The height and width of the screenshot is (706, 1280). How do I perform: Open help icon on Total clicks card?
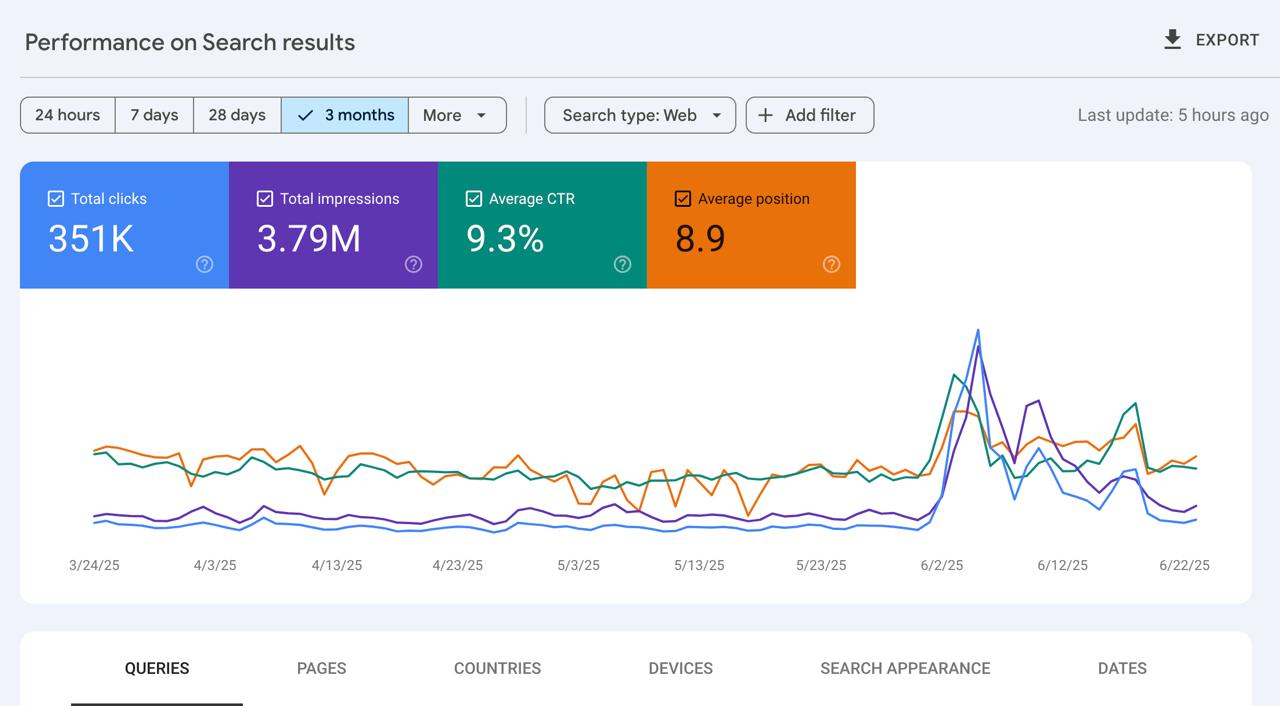coord(204,264)
